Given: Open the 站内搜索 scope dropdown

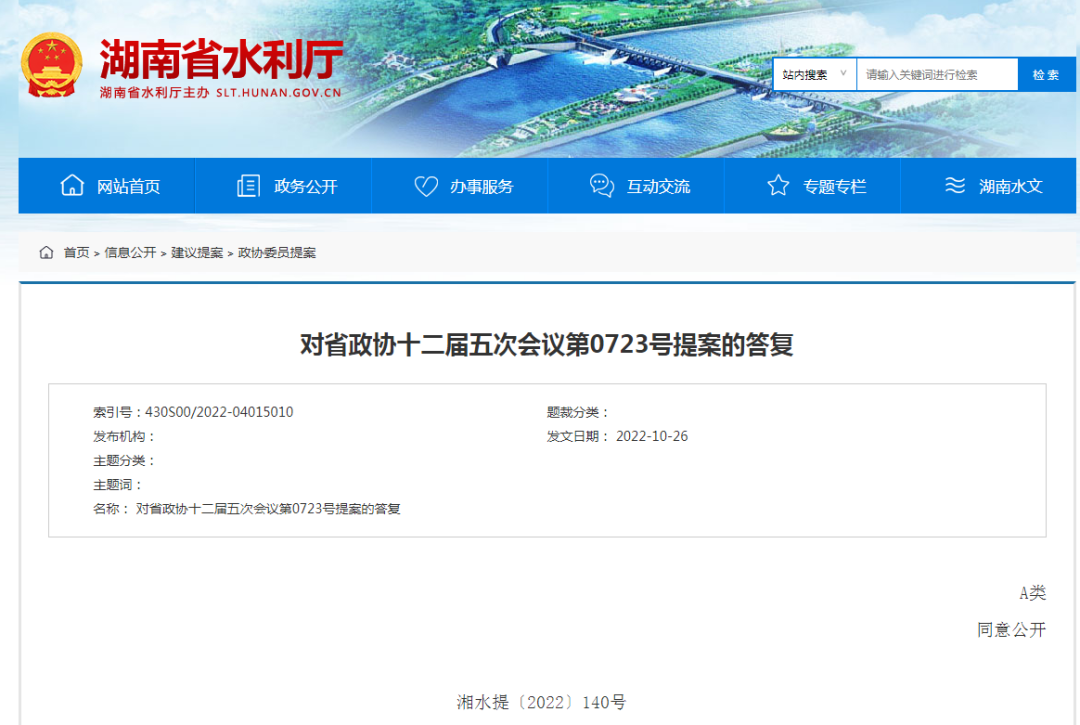Looking at the screenshot, I should click(x=815, y=75).
